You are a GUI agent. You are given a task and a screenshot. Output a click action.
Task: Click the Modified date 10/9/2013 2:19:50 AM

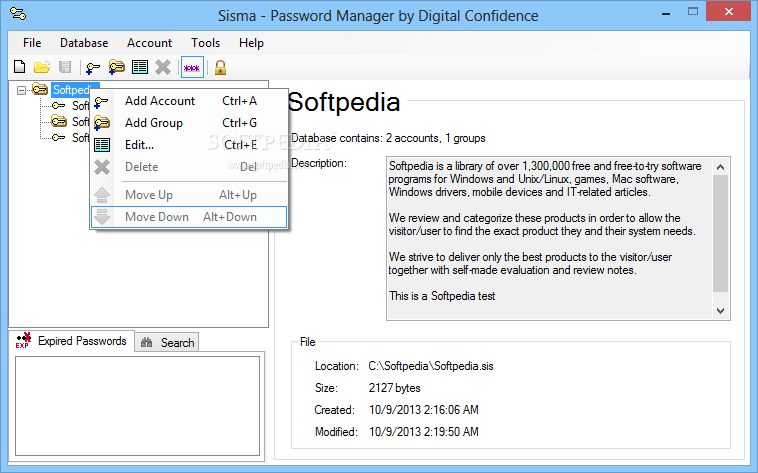tap(424, 431)
